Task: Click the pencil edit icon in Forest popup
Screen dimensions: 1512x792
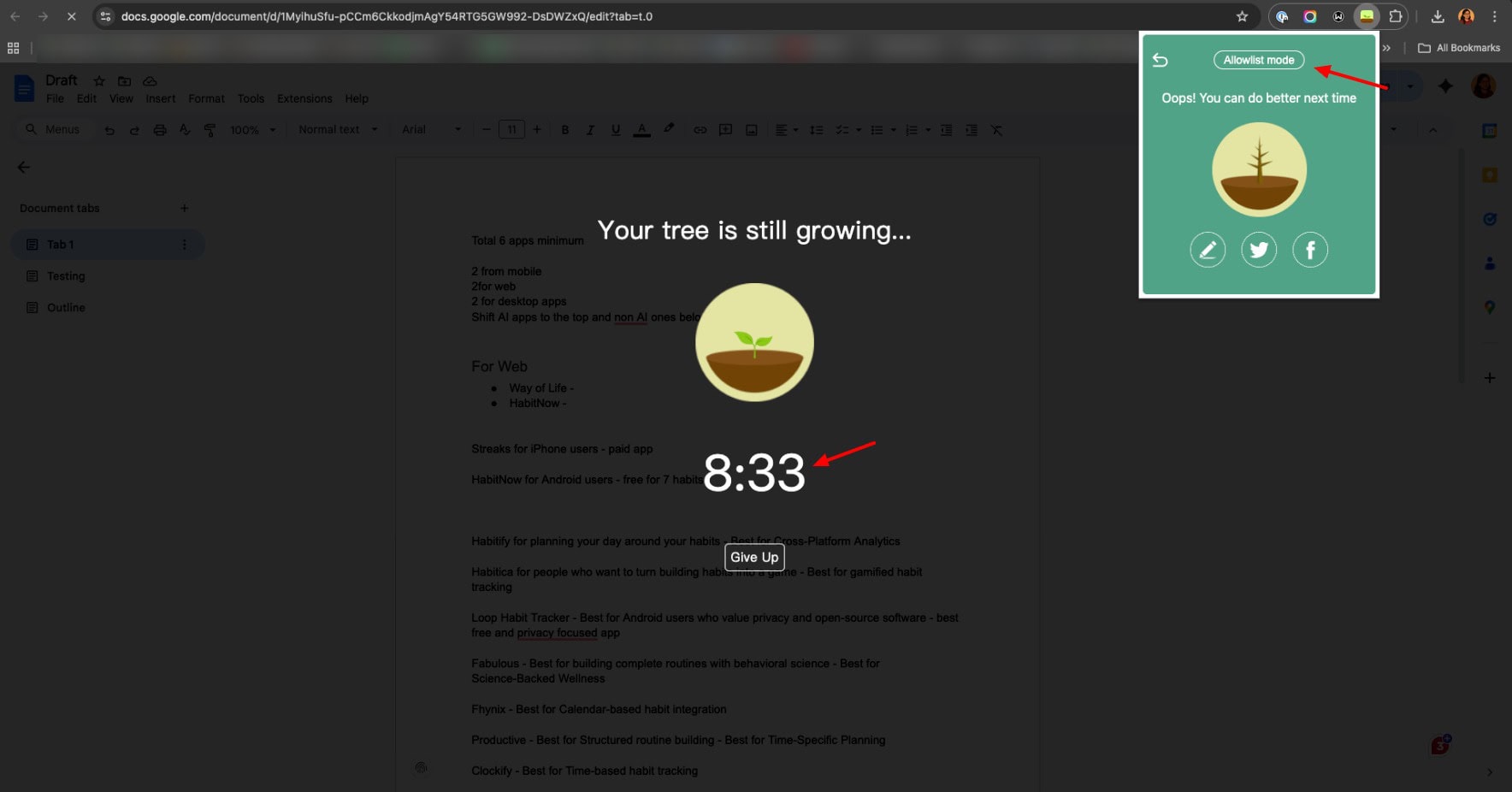Action: [x=1207, y=250]
